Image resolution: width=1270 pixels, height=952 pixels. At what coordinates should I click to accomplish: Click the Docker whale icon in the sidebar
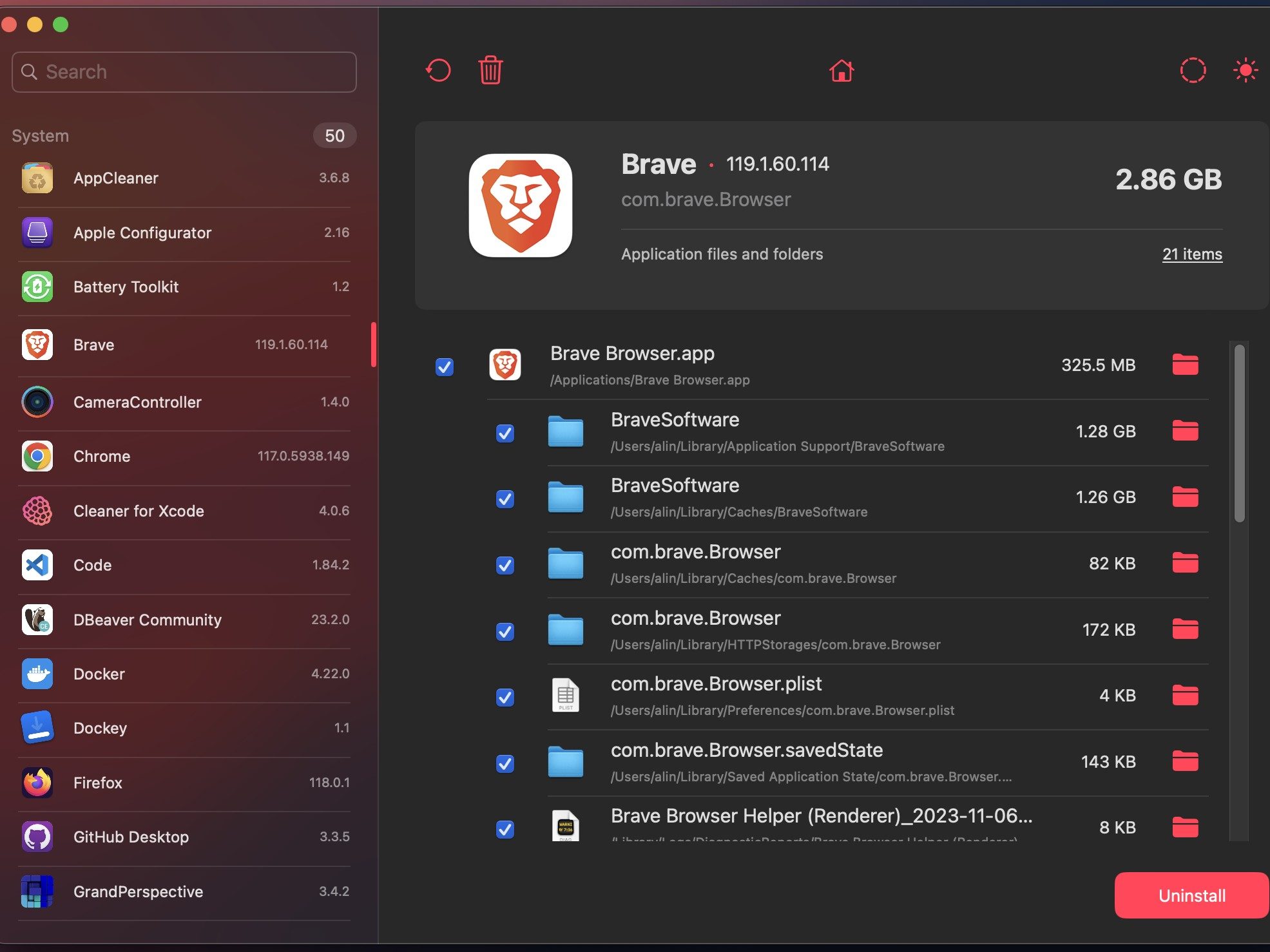37,674
